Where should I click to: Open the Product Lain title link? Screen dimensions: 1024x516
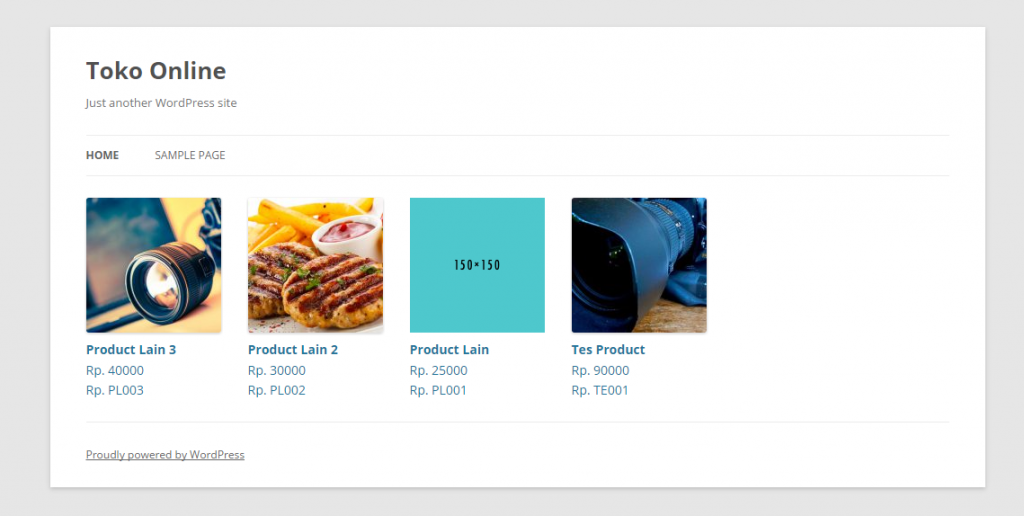(x=449, y=349)
